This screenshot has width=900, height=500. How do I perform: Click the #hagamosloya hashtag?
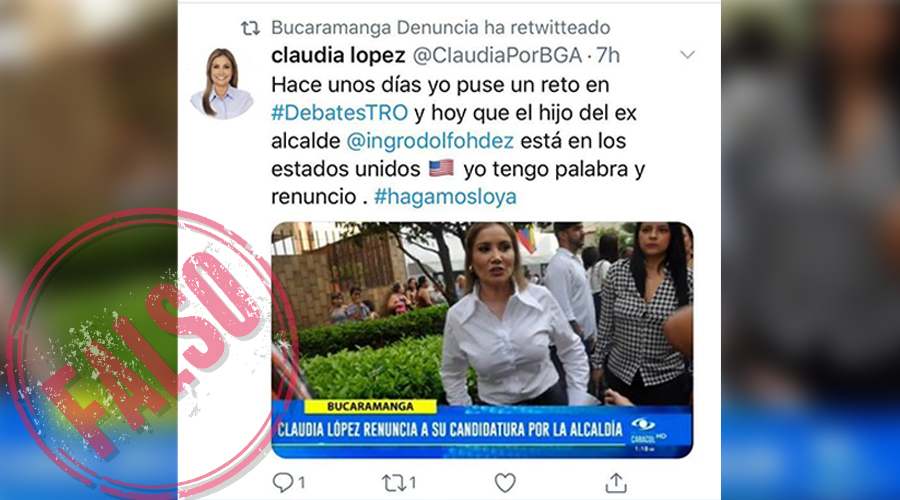(x=445, y=196)
